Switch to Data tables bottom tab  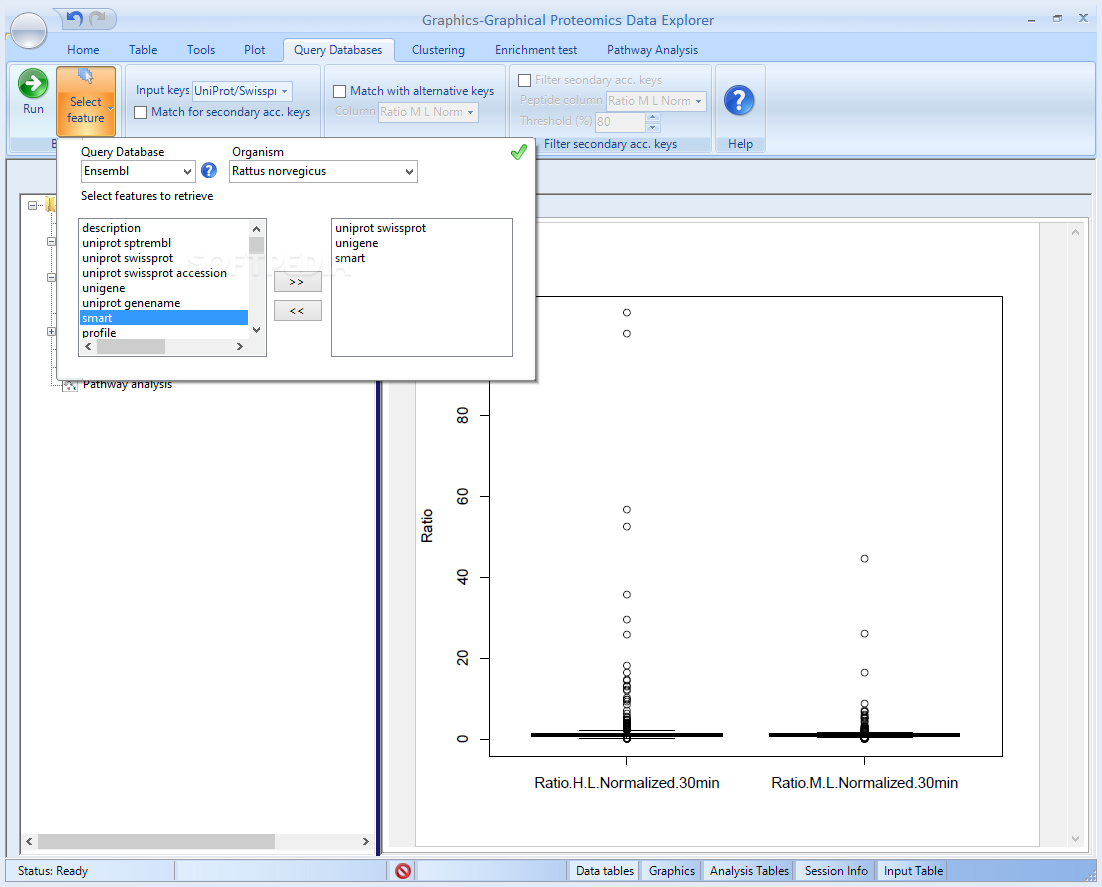[604, 871]
